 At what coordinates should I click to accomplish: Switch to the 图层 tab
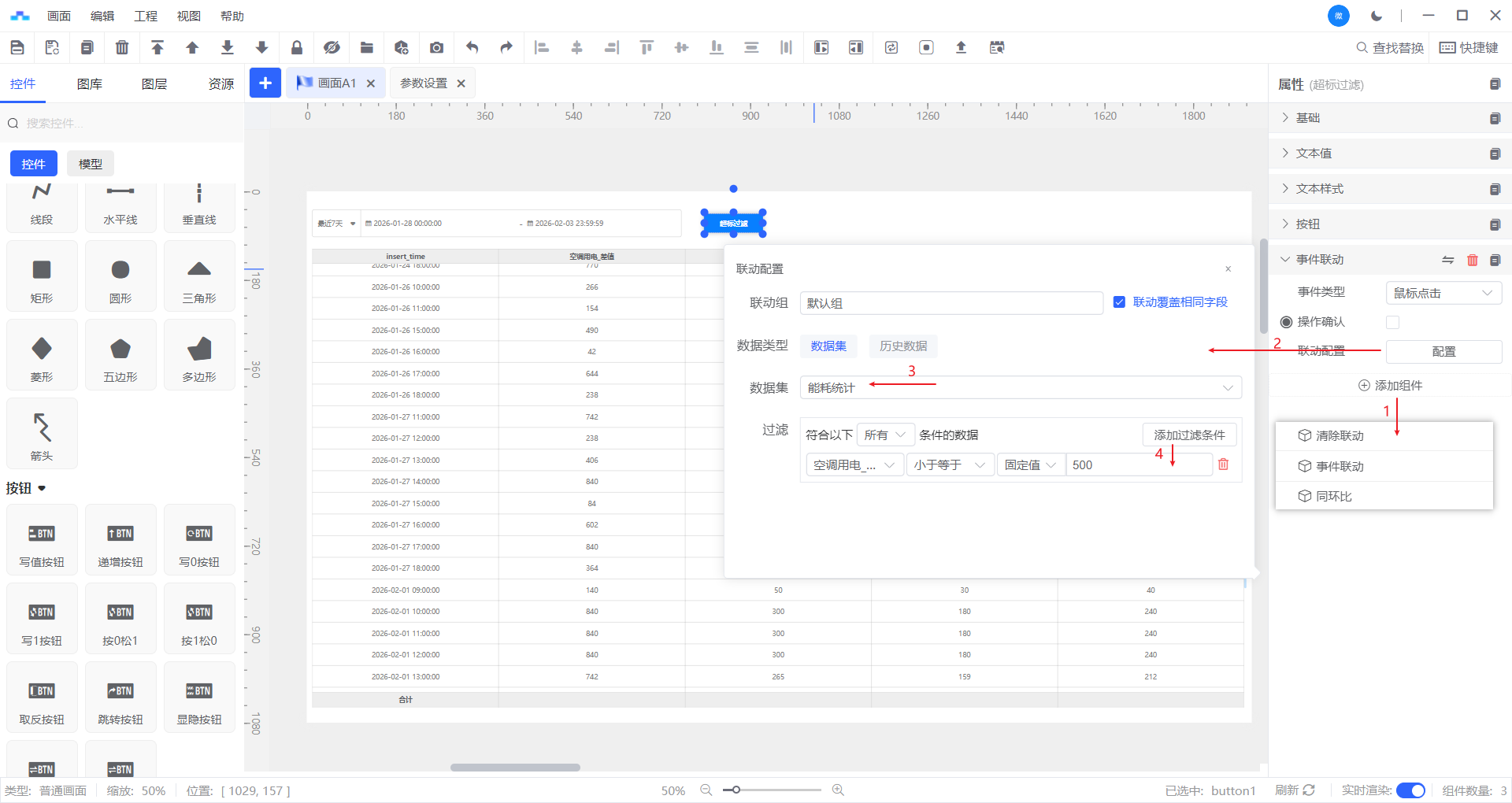coord(154,84)
